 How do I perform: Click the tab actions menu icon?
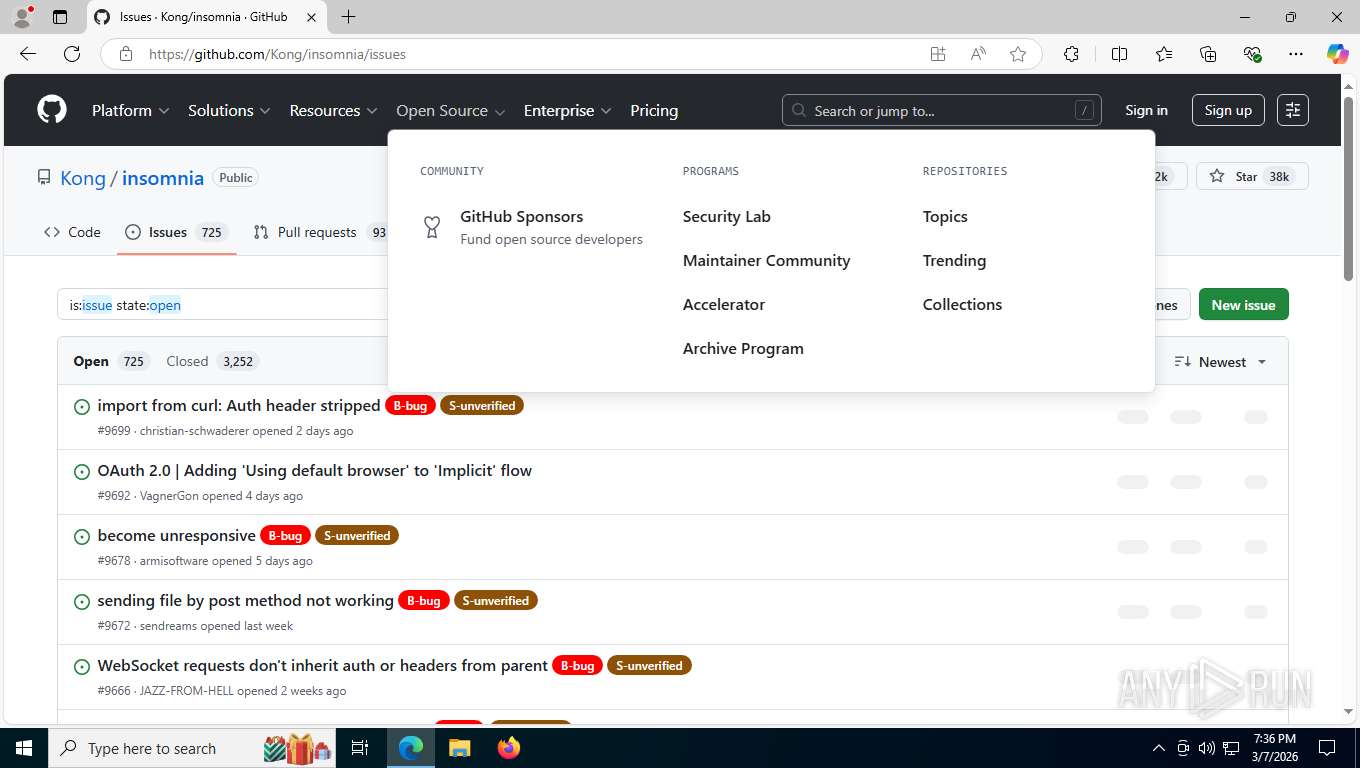(60, 17)
